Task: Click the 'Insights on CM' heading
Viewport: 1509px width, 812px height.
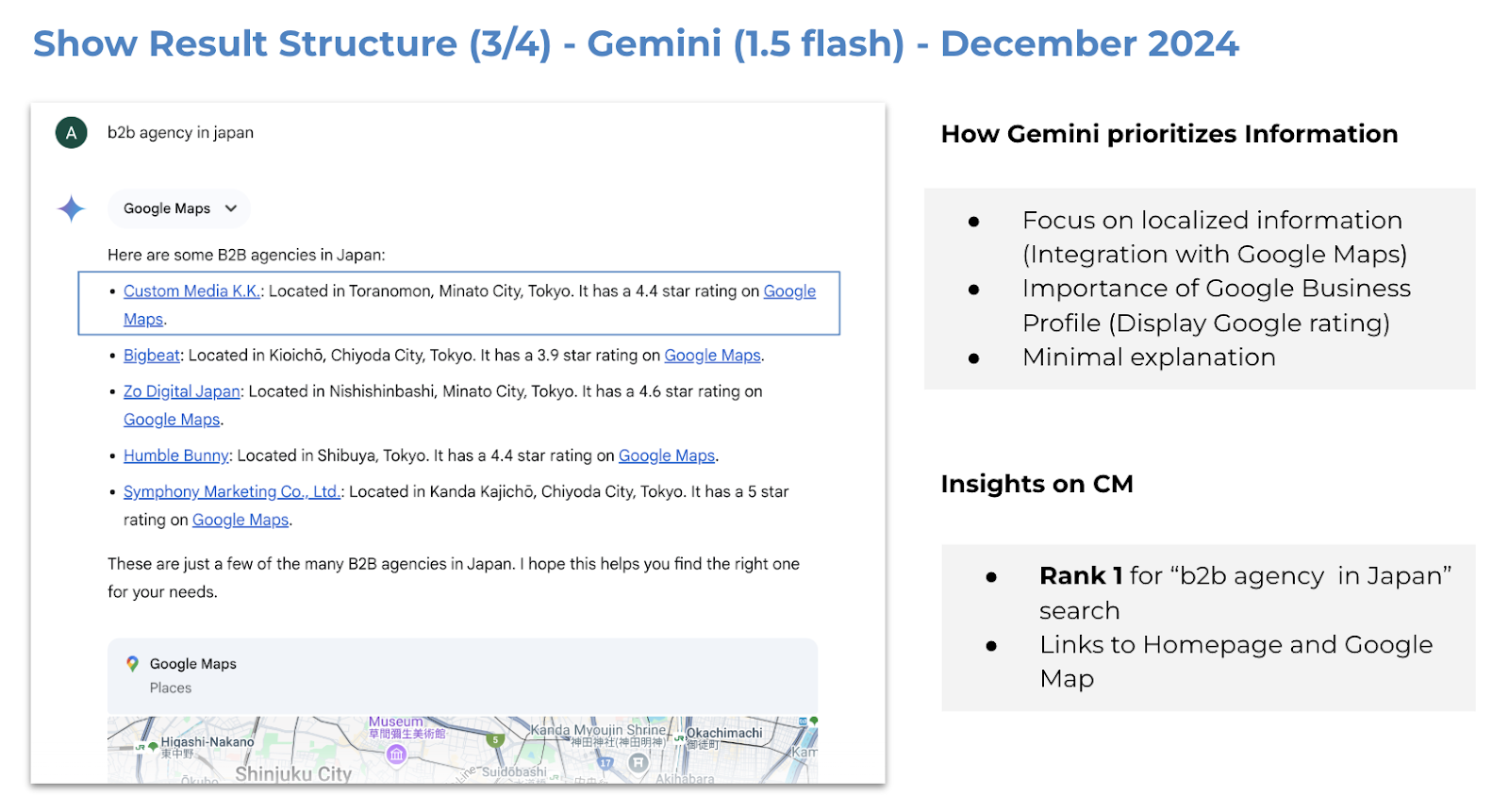Action: (1037, 484)
